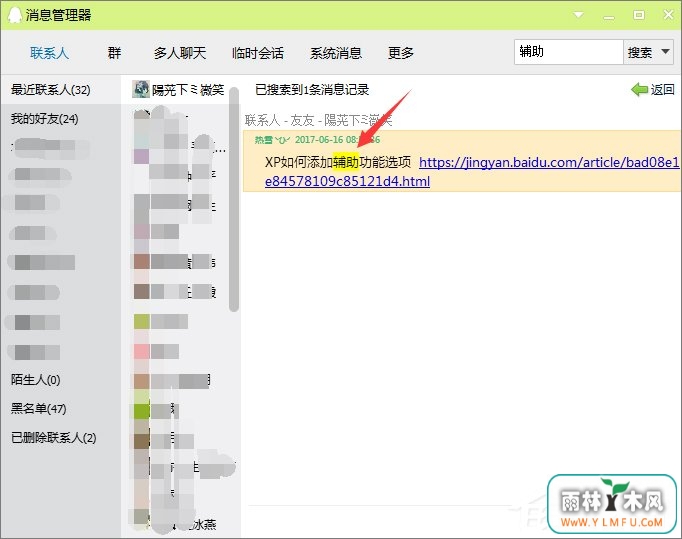This screenshot has width=682, height=539.
Task: Click the 搜索 button
Action: pos(640,53)
